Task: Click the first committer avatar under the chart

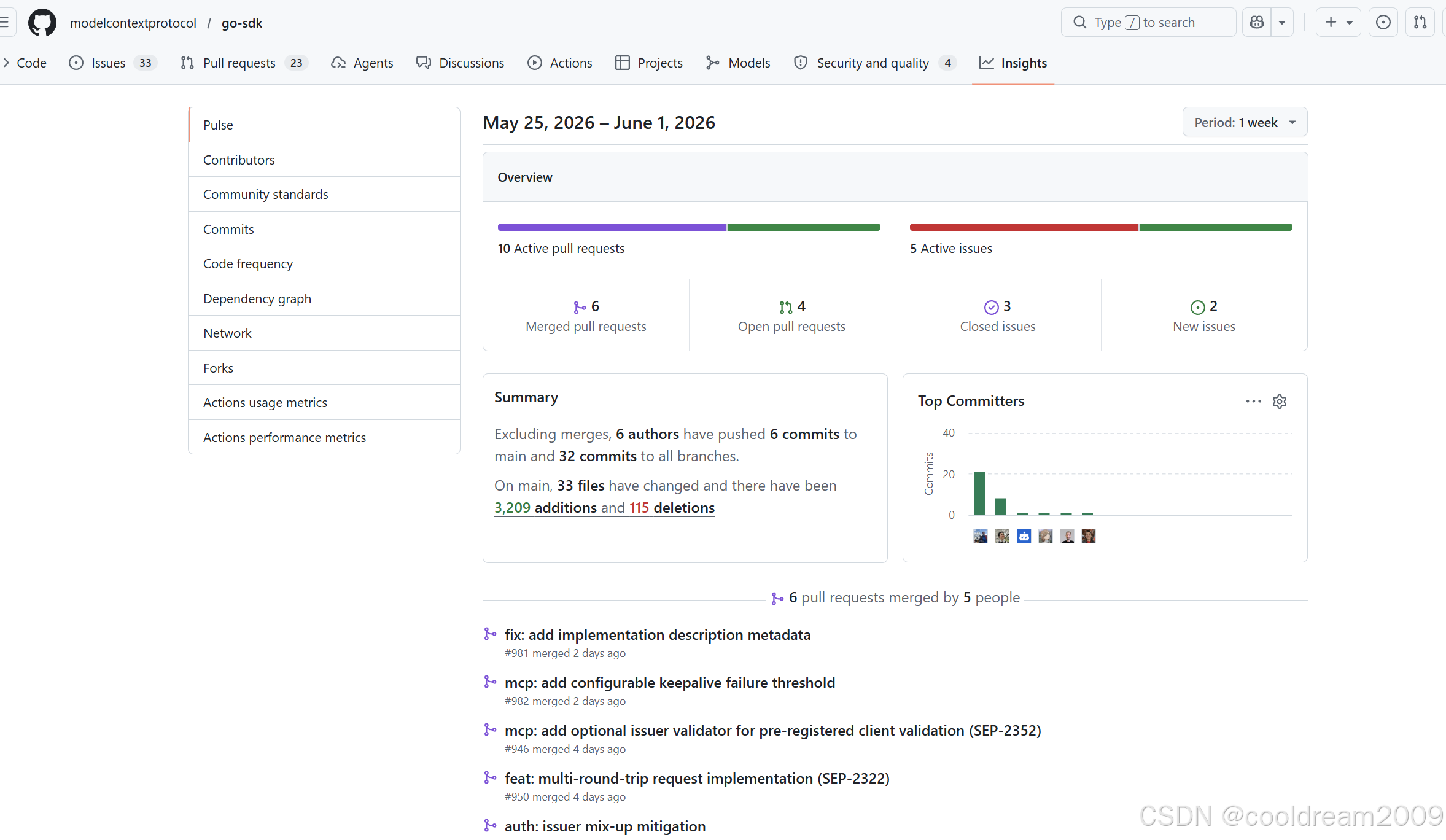Action: [981, 536]
